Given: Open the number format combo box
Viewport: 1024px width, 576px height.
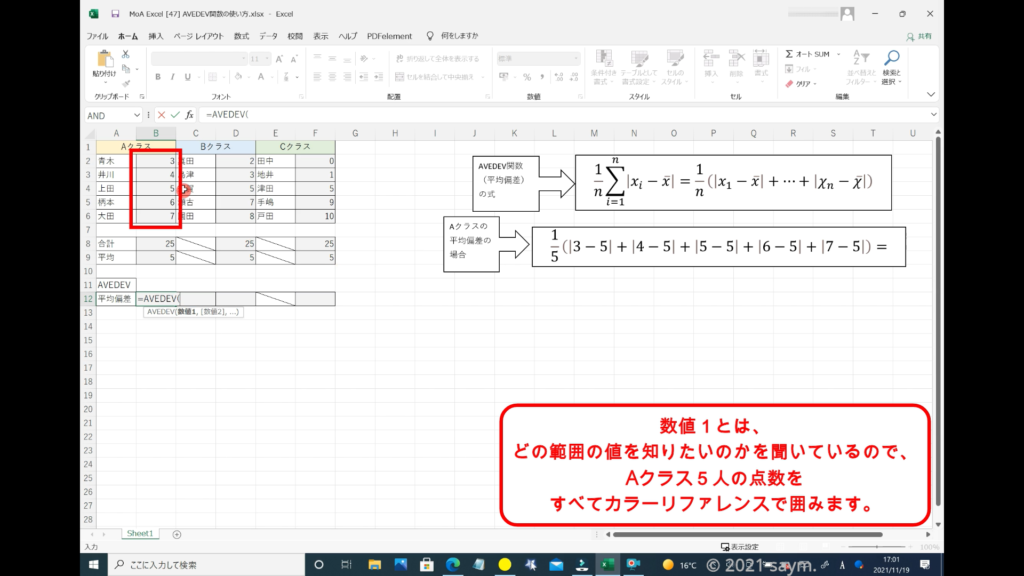Looking at the screenshot, I should click(538, 58).
